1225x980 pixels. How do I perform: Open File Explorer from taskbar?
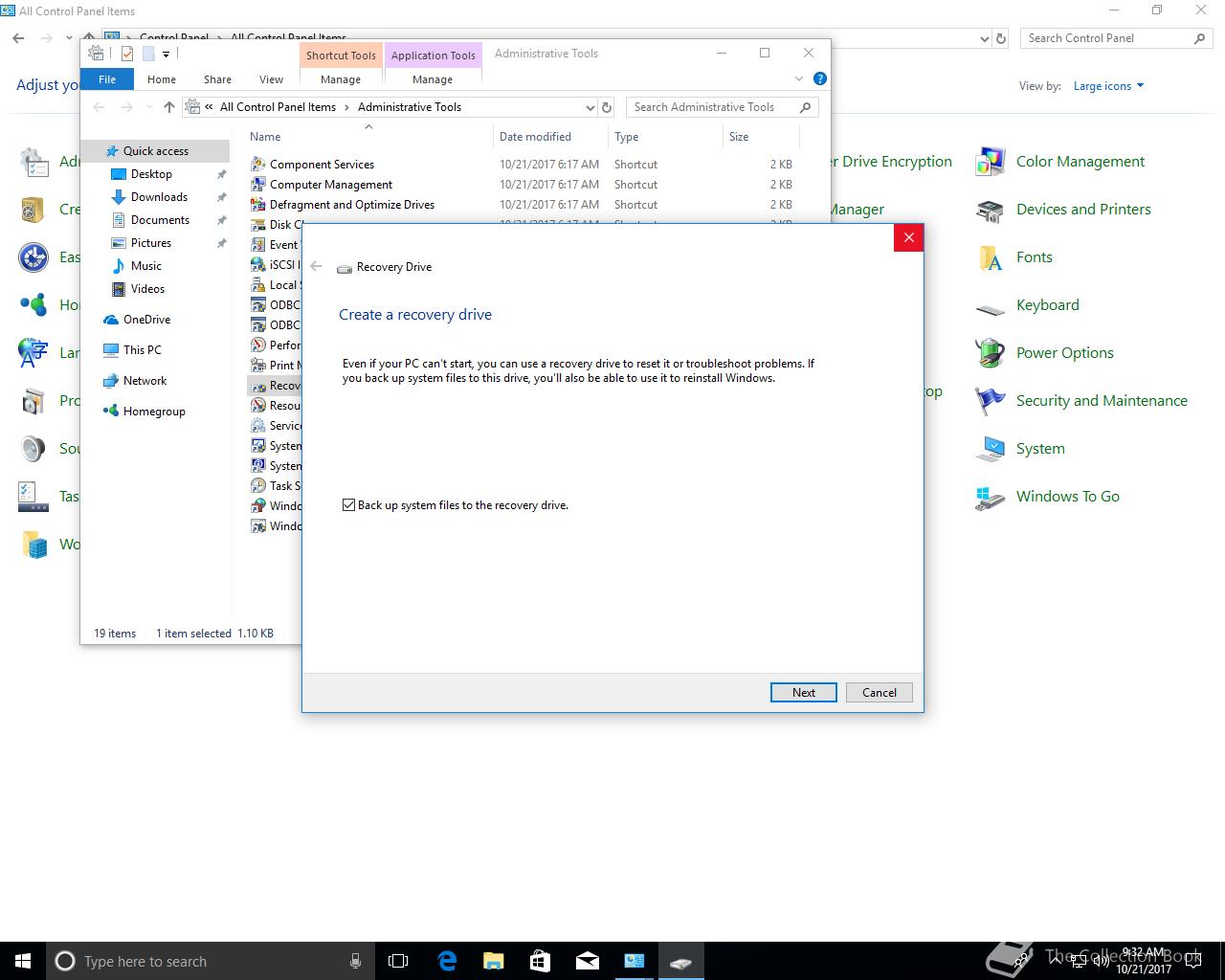click(x=493, y=961)
